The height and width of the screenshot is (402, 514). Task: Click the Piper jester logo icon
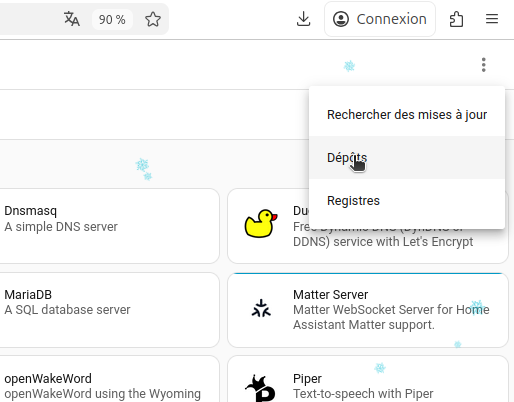[x=260, y=388]
